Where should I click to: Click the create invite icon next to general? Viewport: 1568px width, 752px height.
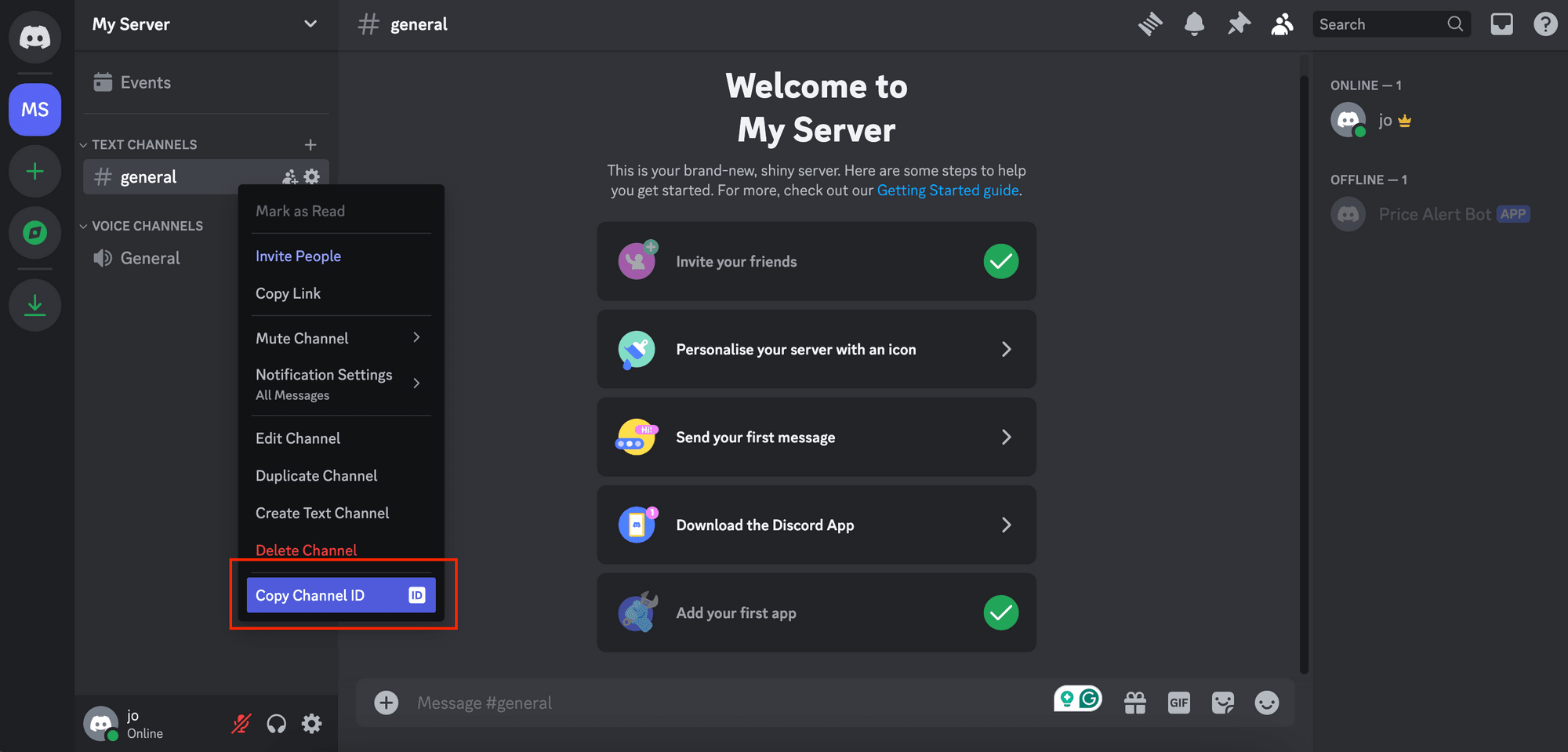[x=289, y=176]
